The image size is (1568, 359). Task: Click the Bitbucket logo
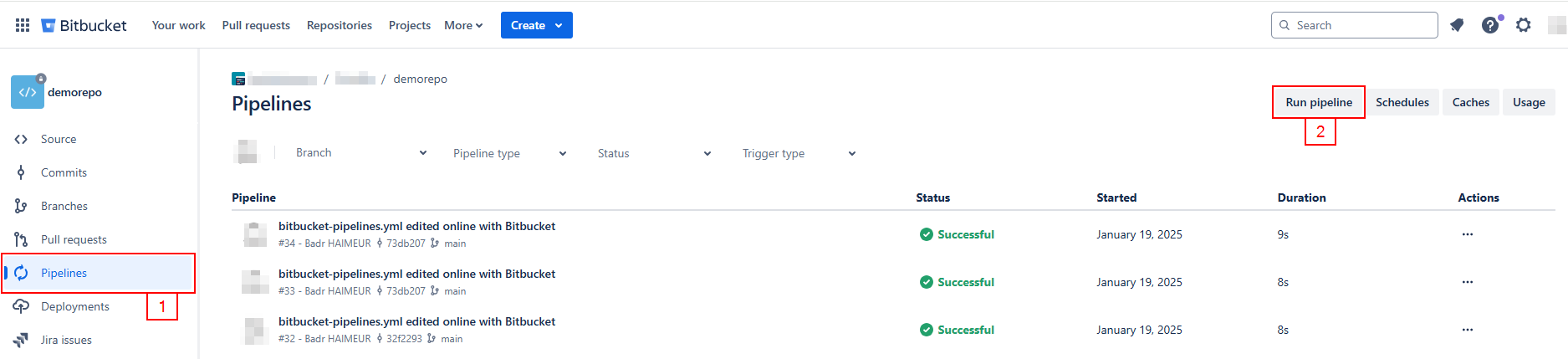point(84,25)
